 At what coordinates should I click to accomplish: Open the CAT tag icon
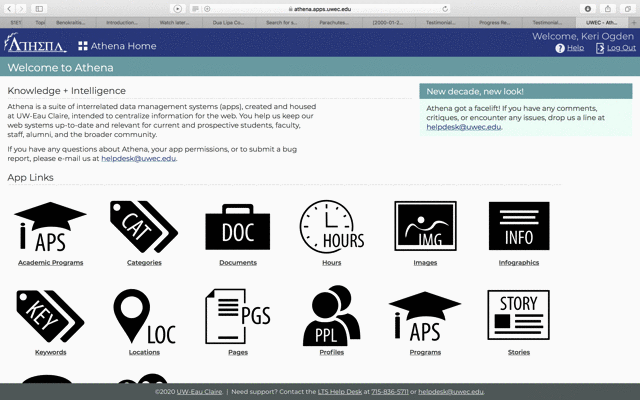pos(144,227)
